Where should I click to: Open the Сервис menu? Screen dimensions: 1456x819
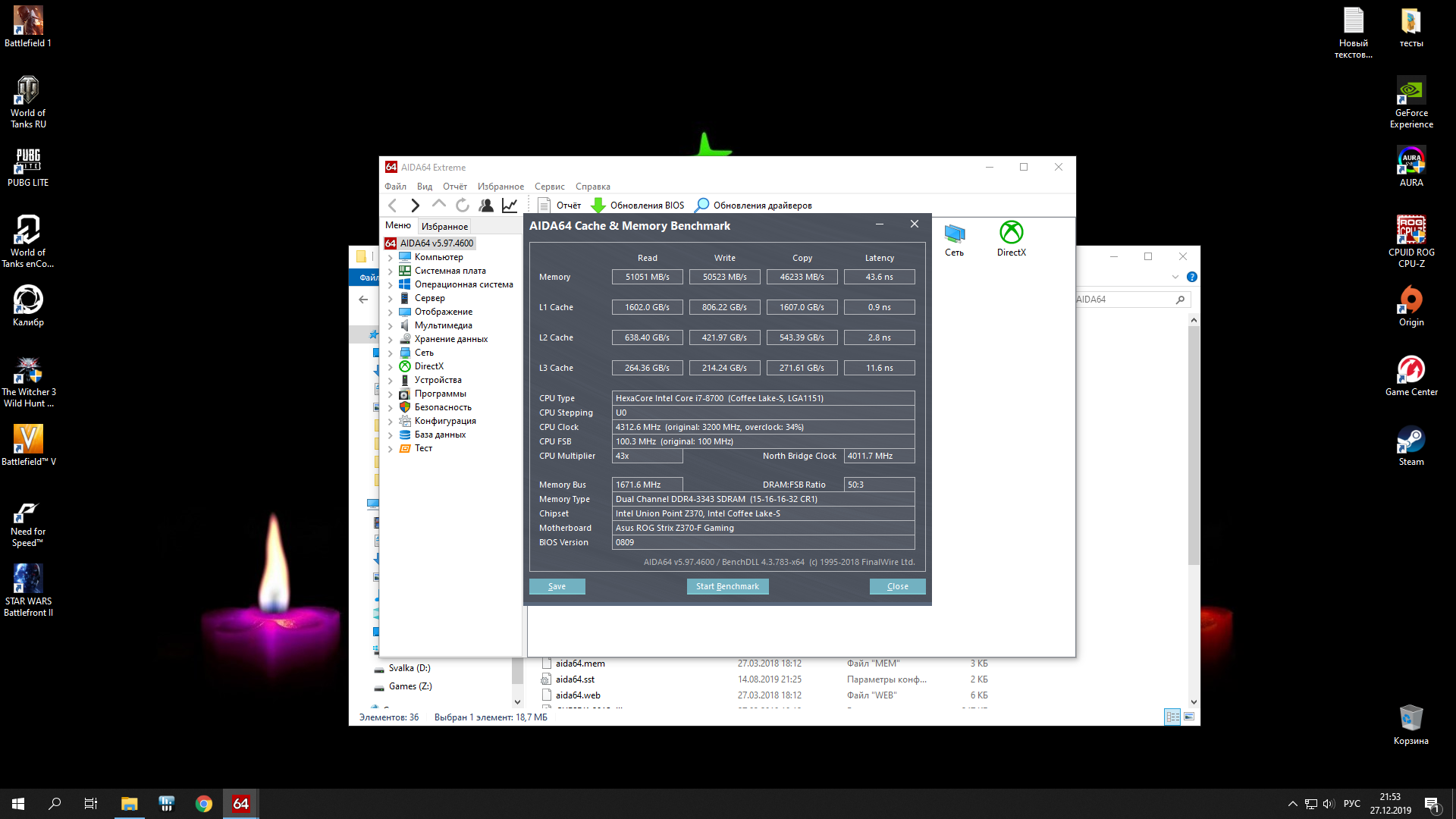[549, 187]
